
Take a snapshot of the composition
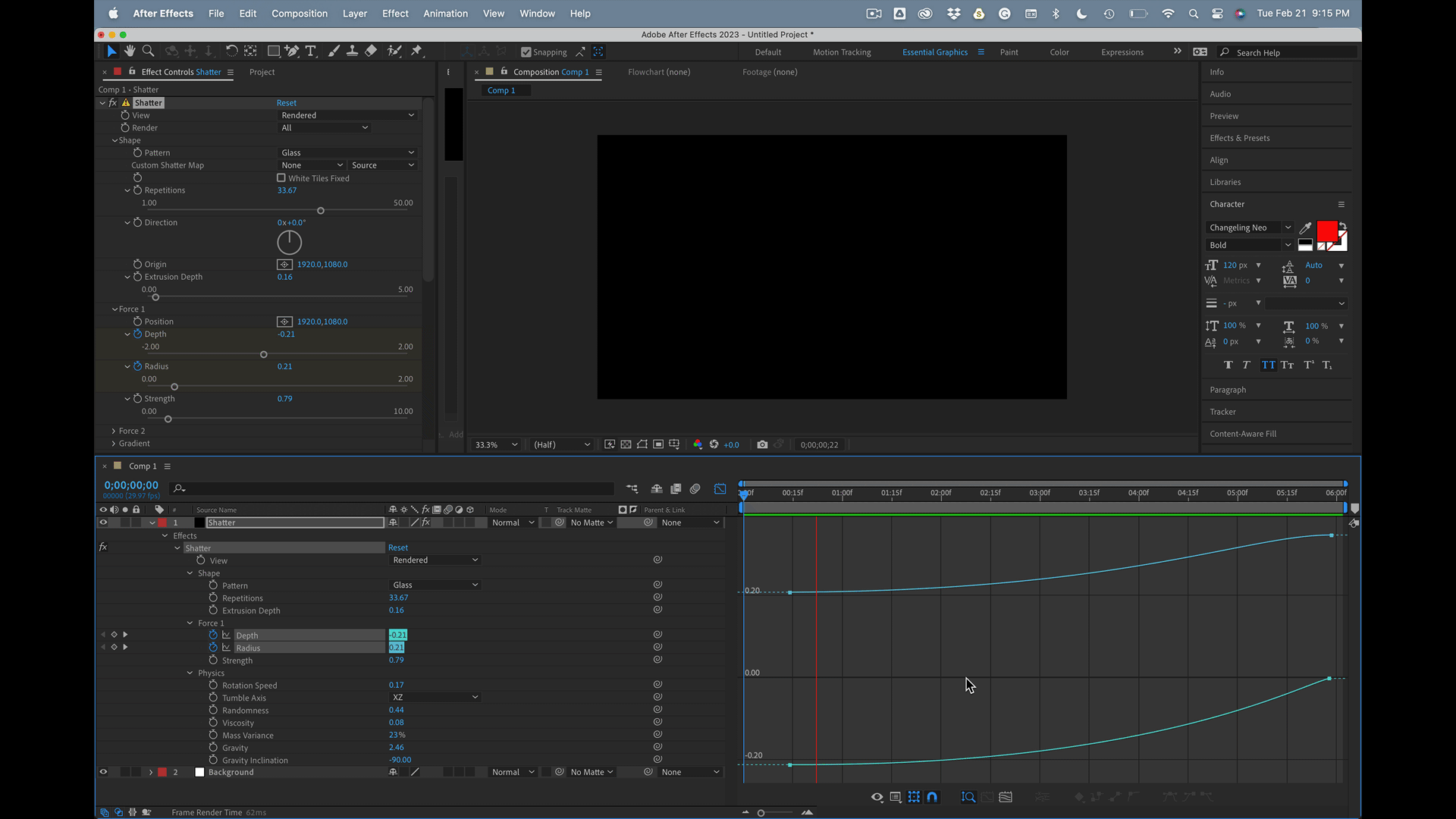763,444
